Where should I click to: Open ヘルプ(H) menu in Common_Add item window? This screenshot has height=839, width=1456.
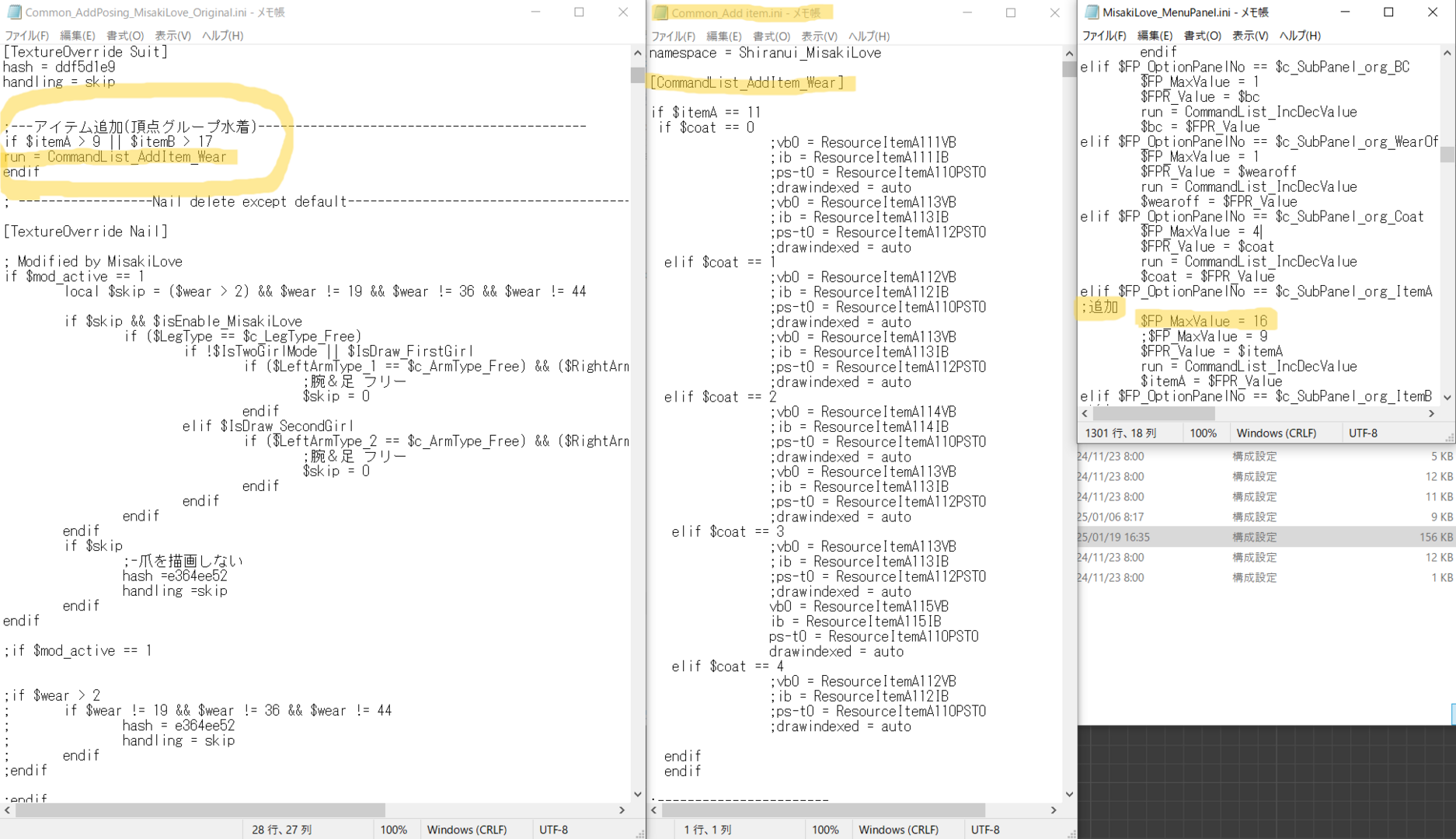click(869, 37)
